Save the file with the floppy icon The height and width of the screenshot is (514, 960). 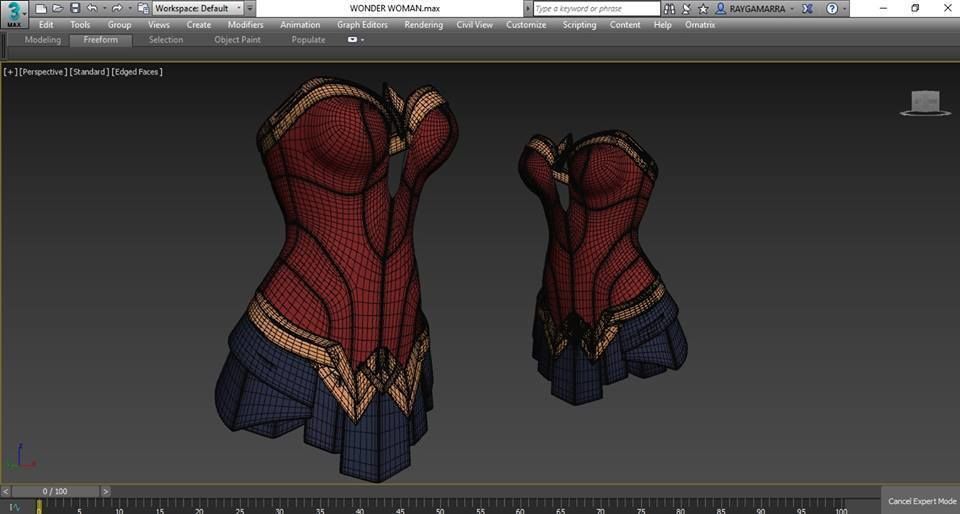[x=75, y=9]
